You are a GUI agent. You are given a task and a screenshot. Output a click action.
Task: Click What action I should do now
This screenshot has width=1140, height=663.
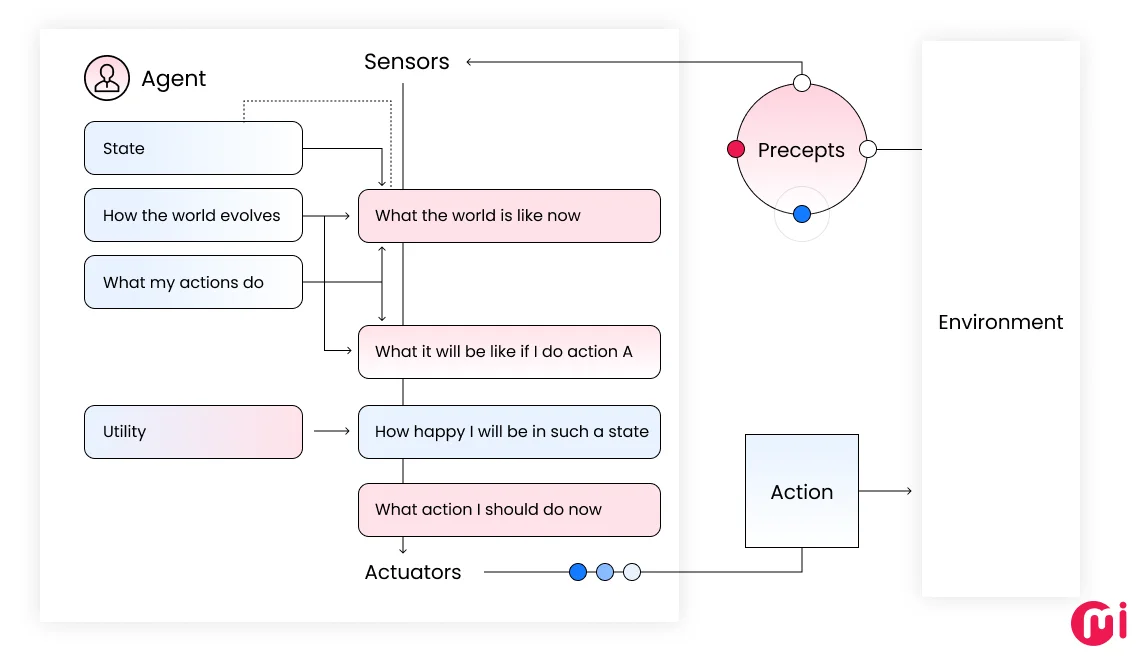tap(509, 510)
